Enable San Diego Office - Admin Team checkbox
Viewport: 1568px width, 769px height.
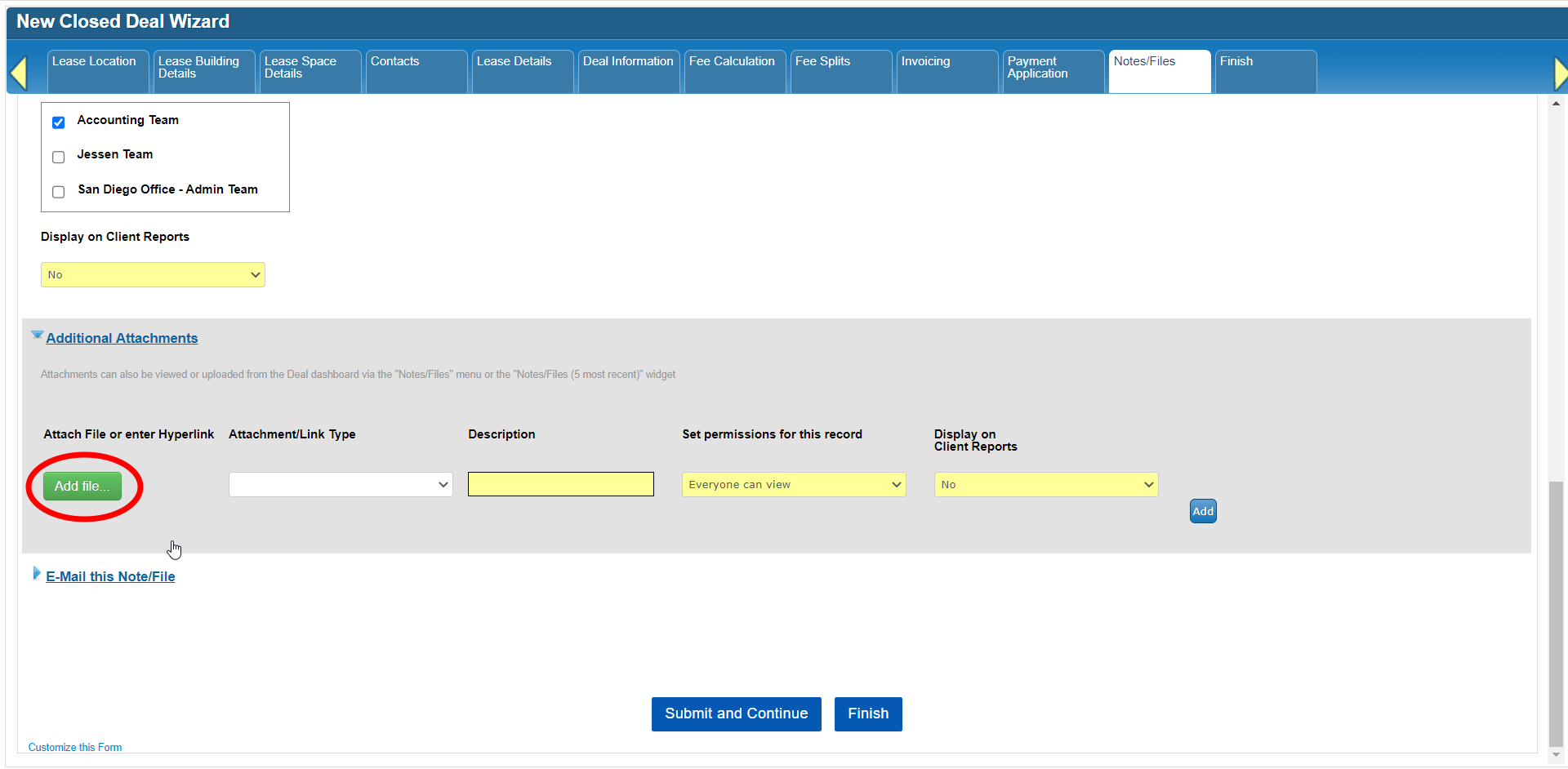click(59, 192)
